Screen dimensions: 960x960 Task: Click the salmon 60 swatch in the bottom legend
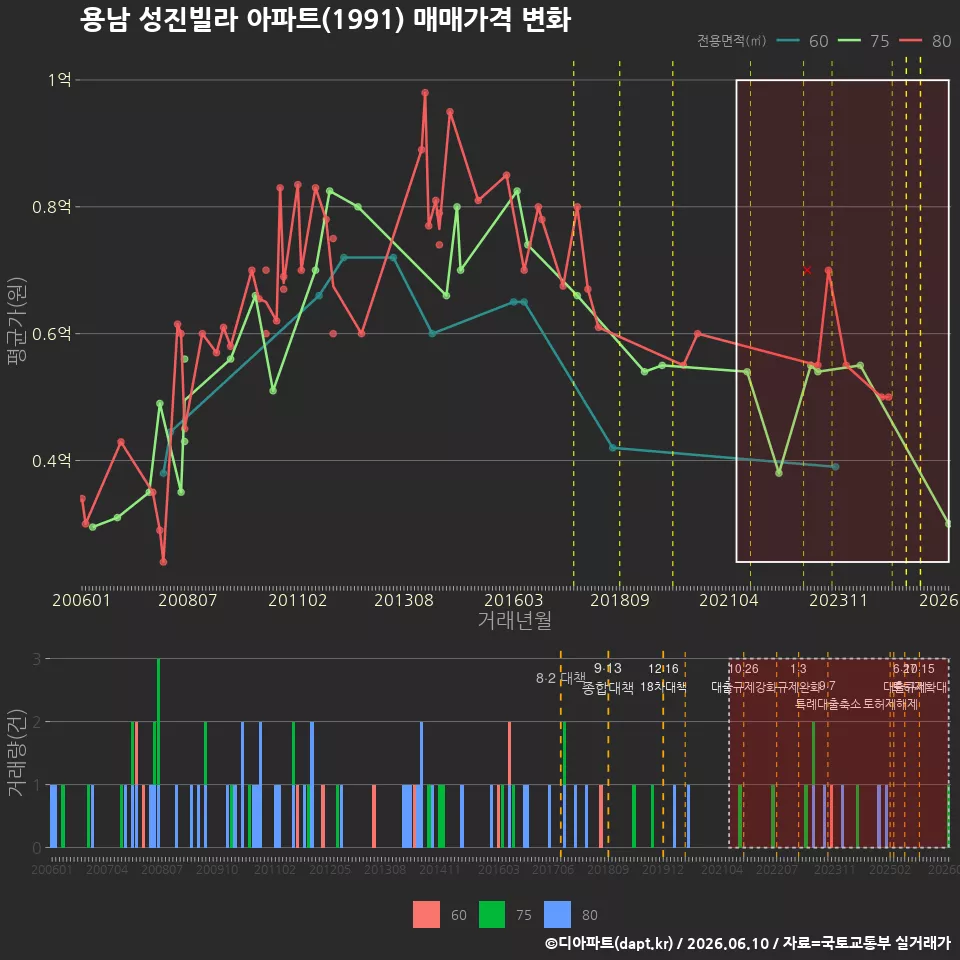click(x=426, y=915)
